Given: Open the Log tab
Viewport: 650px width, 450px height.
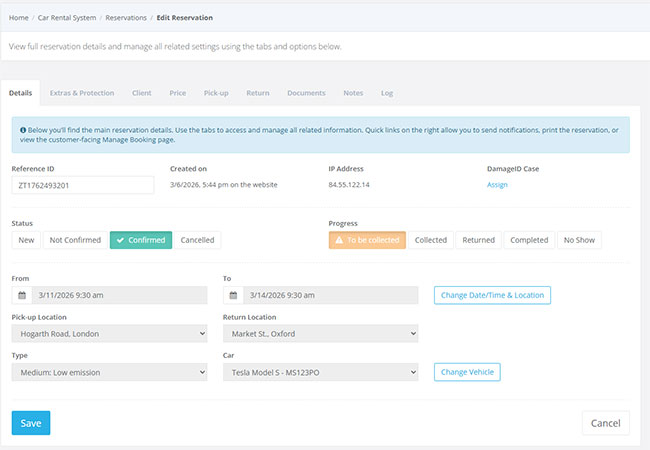Looking at the screenshot, I should coord(387,93).
